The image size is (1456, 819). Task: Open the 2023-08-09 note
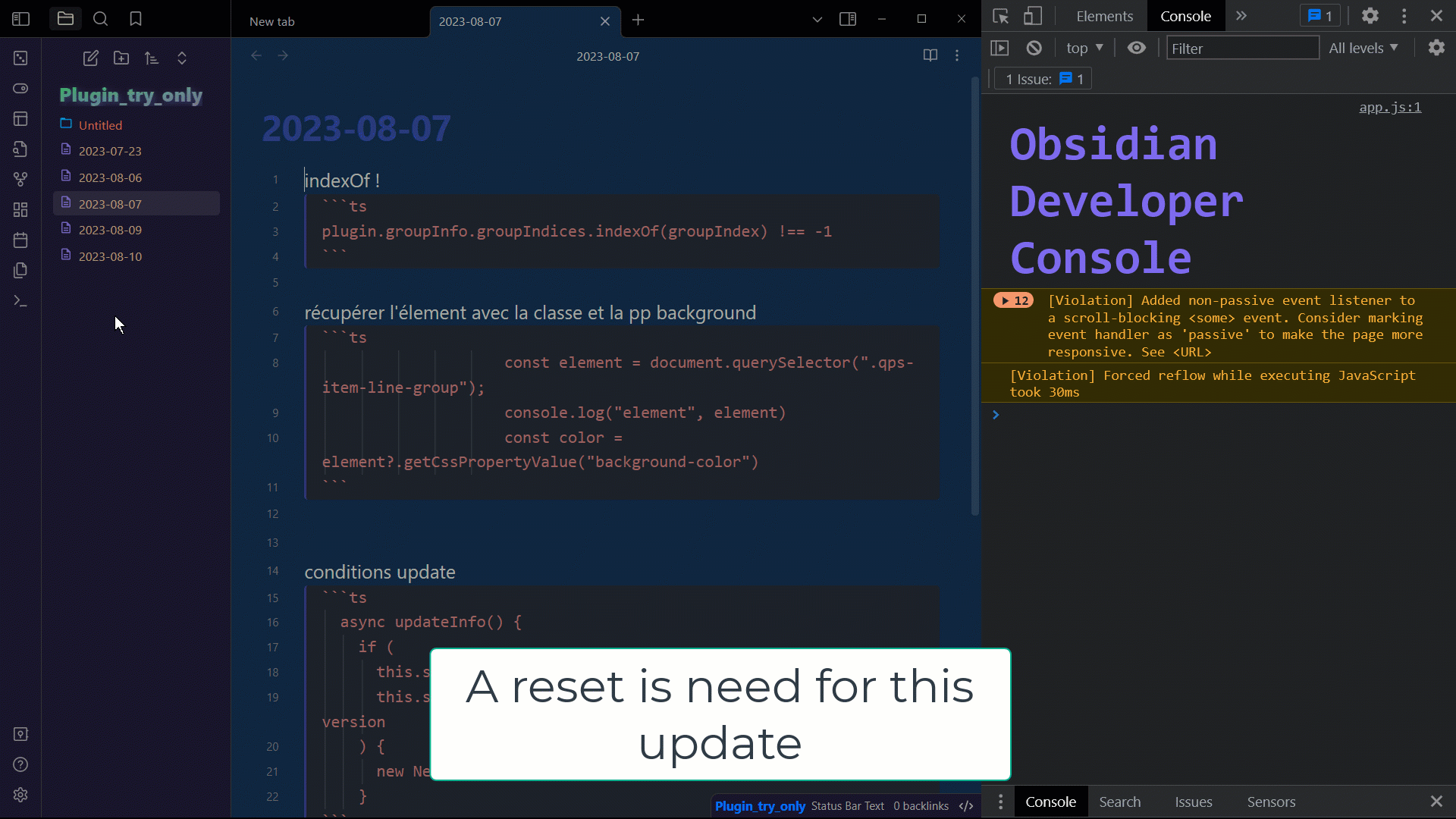coord(111,230)
